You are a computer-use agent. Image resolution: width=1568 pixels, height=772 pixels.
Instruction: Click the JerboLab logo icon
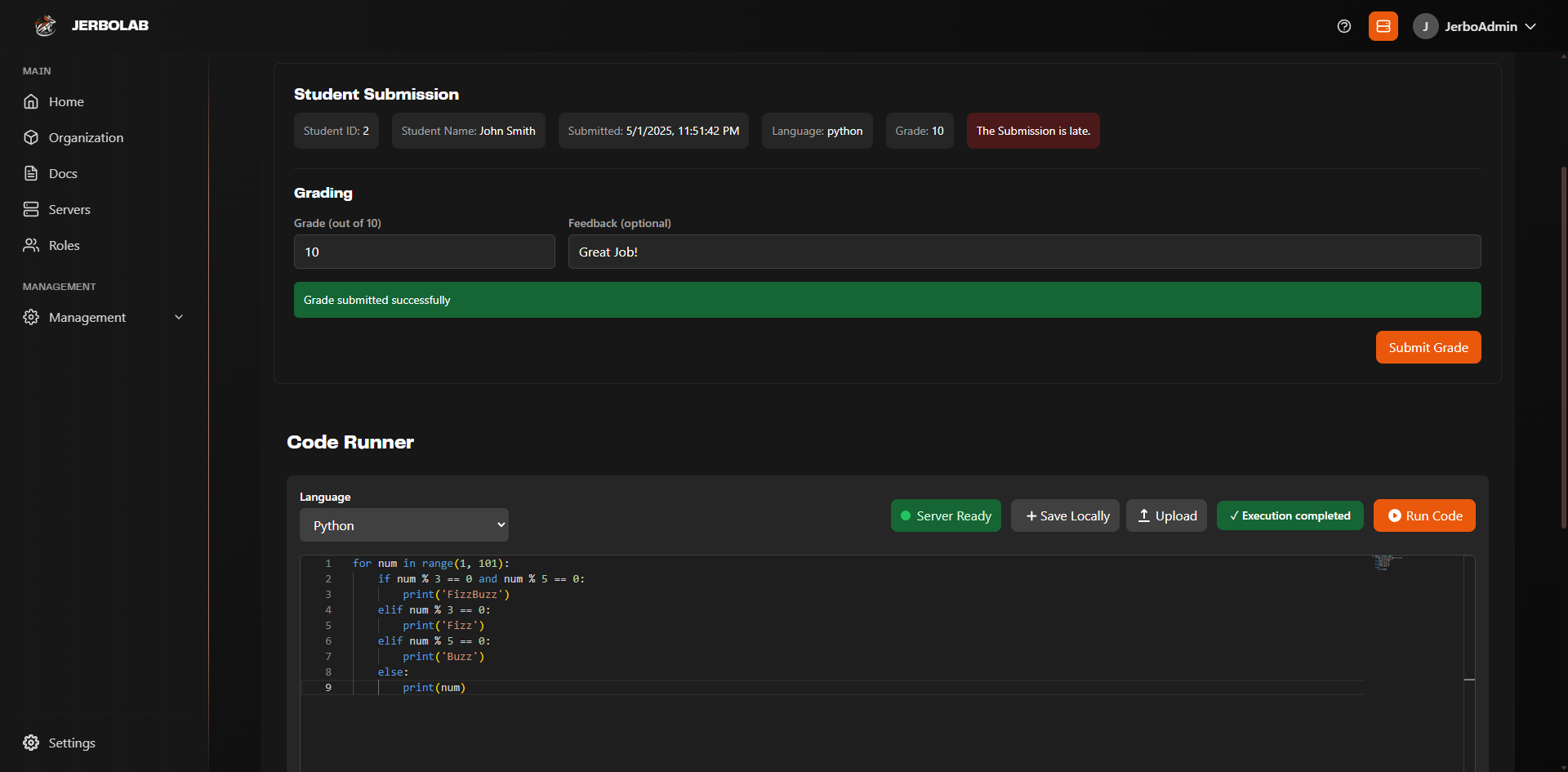pos(45,25)
